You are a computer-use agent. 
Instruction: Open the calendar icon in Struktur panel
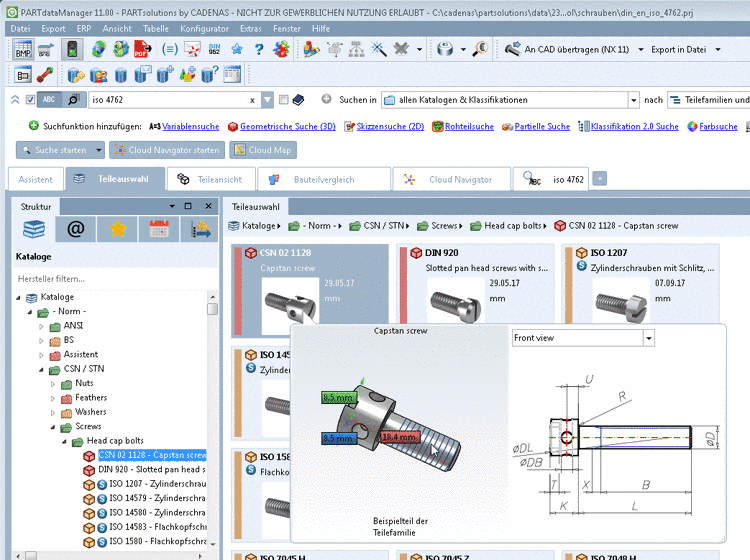pos(158,230)
